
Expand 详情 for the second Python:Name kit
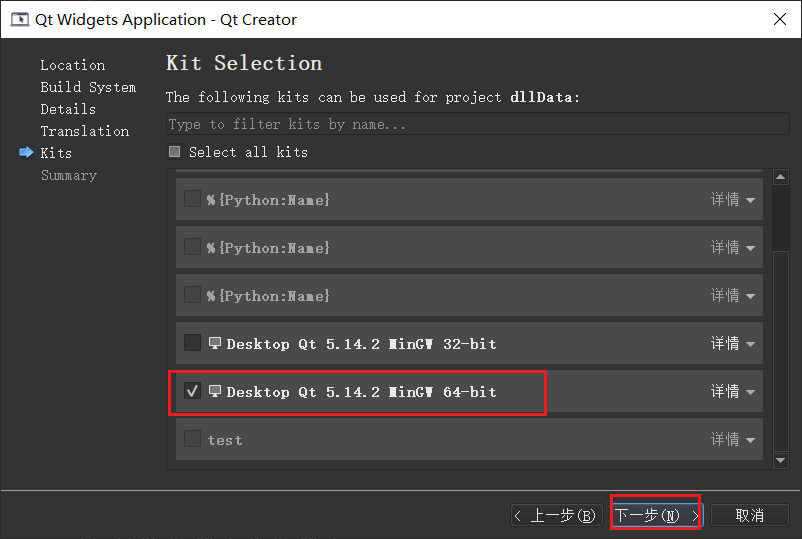coord(732,247)
